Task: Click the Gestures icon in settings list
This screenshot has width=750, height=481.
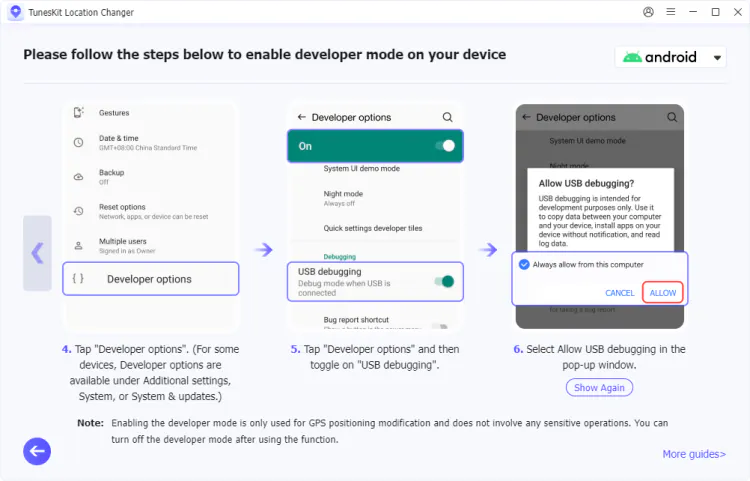Action: click(x=78, y=113)
